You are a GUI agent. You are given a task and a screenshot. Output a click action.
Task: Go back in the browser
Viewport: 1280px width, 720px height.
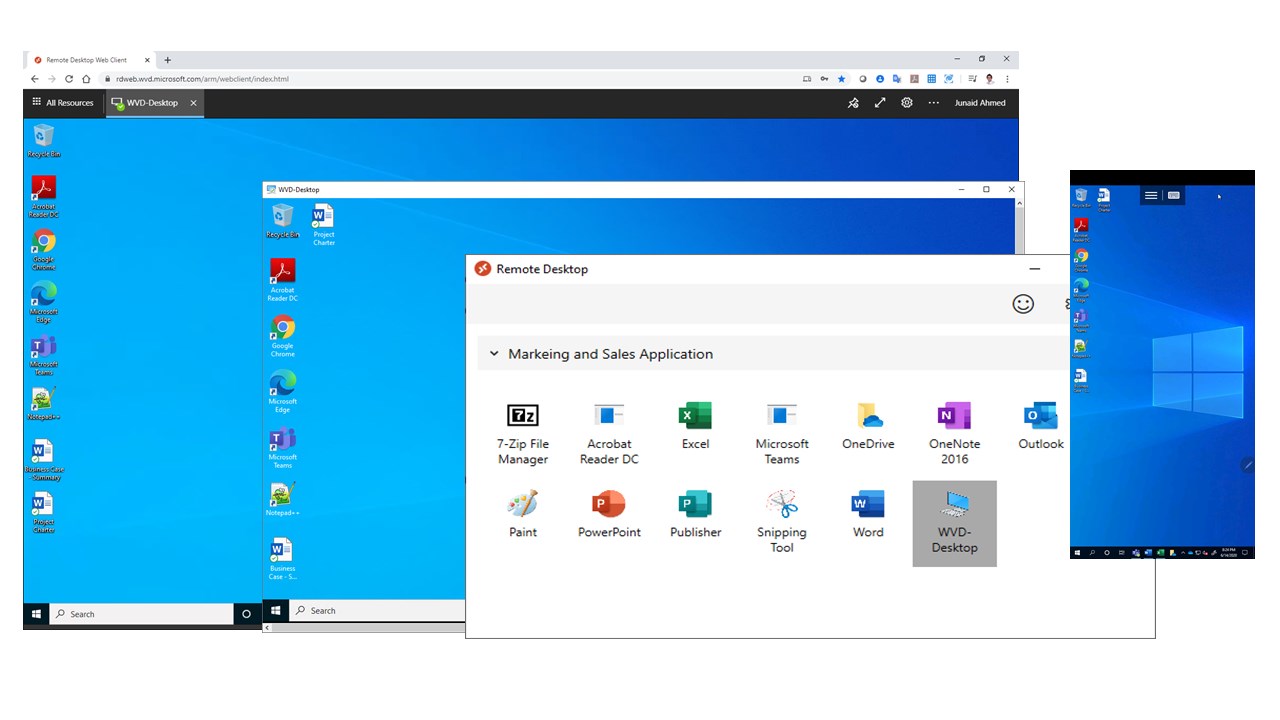click(35, 79)
